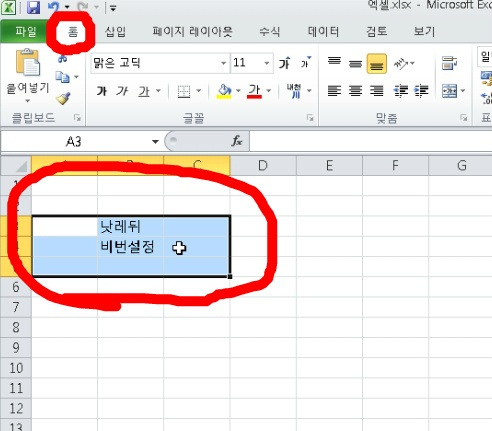
Task: Click the Name Box showing A3
Action: pos(74,142)
